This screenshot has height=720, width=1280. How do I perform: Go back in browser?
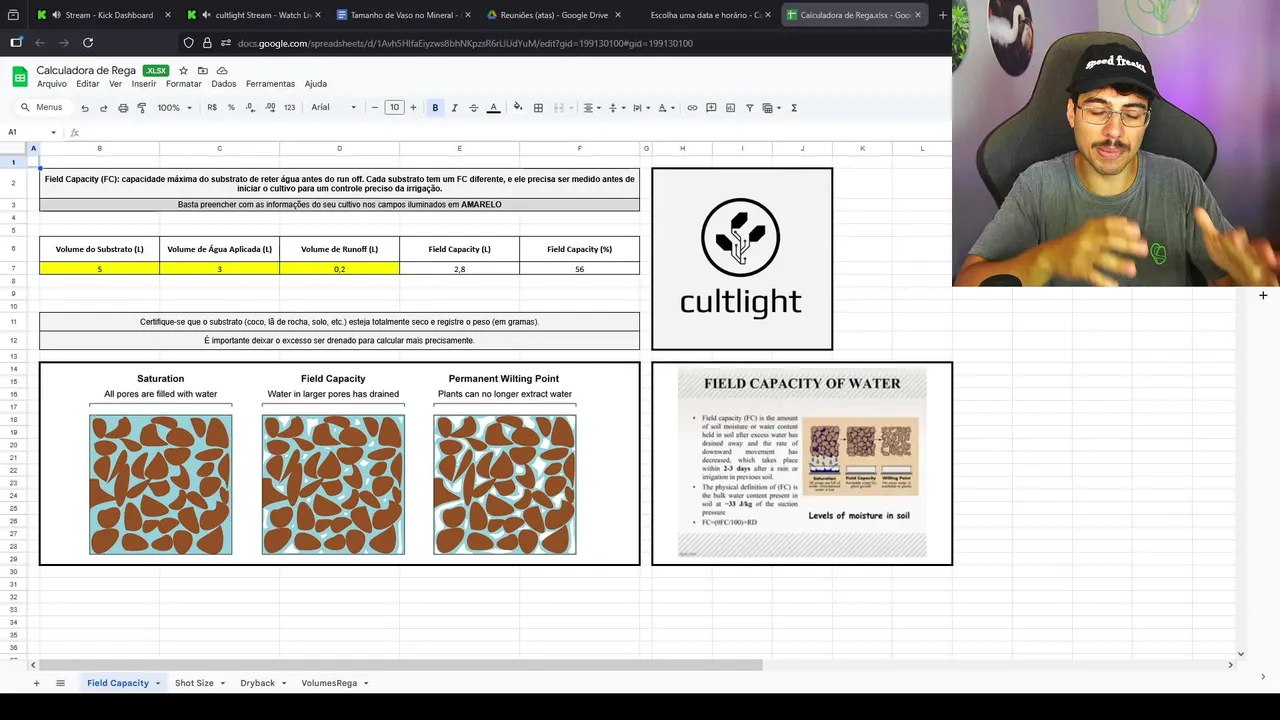pyautogui.click(x=40, y=43)
